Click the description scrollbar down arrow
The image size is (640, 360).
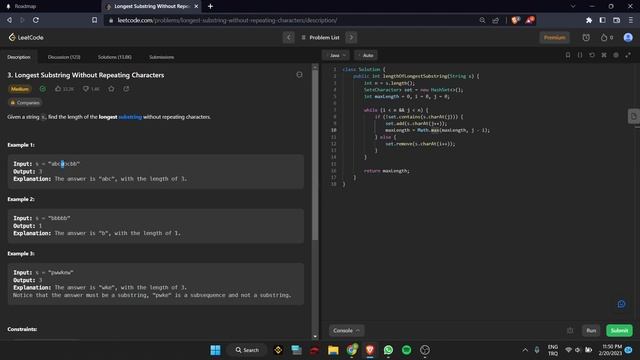coord(315,336)
